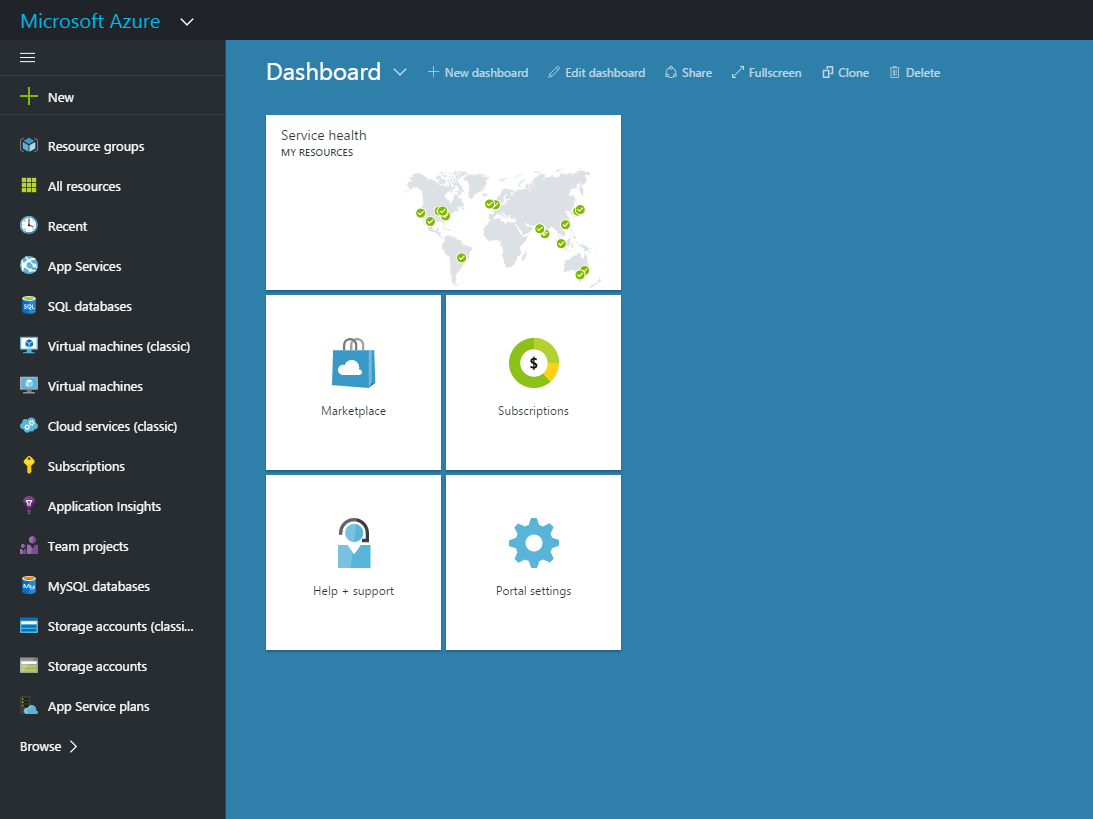Click the Microsoft Azure logo text

coord(91,21)
